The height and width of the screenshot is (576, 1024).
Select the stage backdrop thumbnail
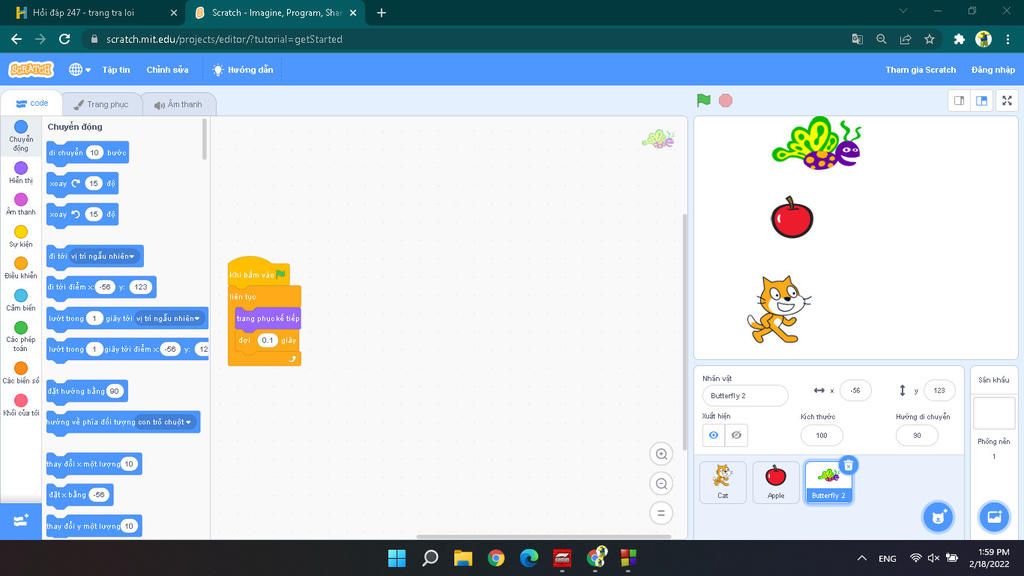(994, 413)
